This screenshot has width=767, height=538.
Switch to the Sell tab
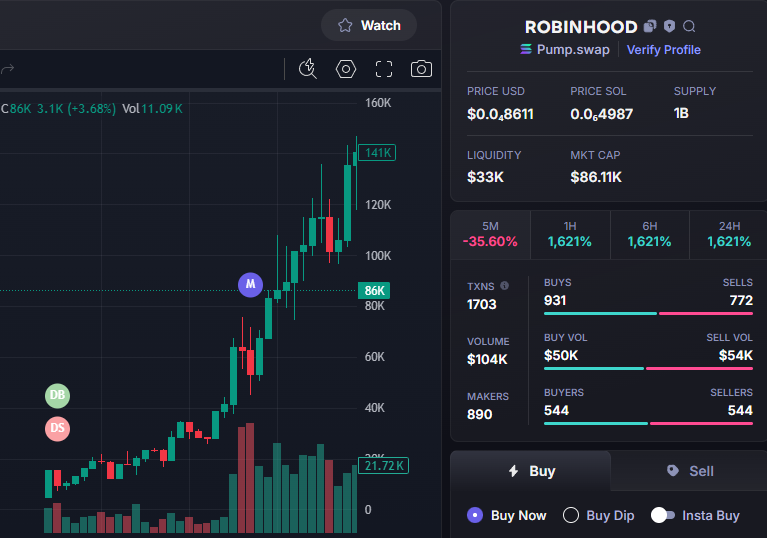(x=690, y=471)
